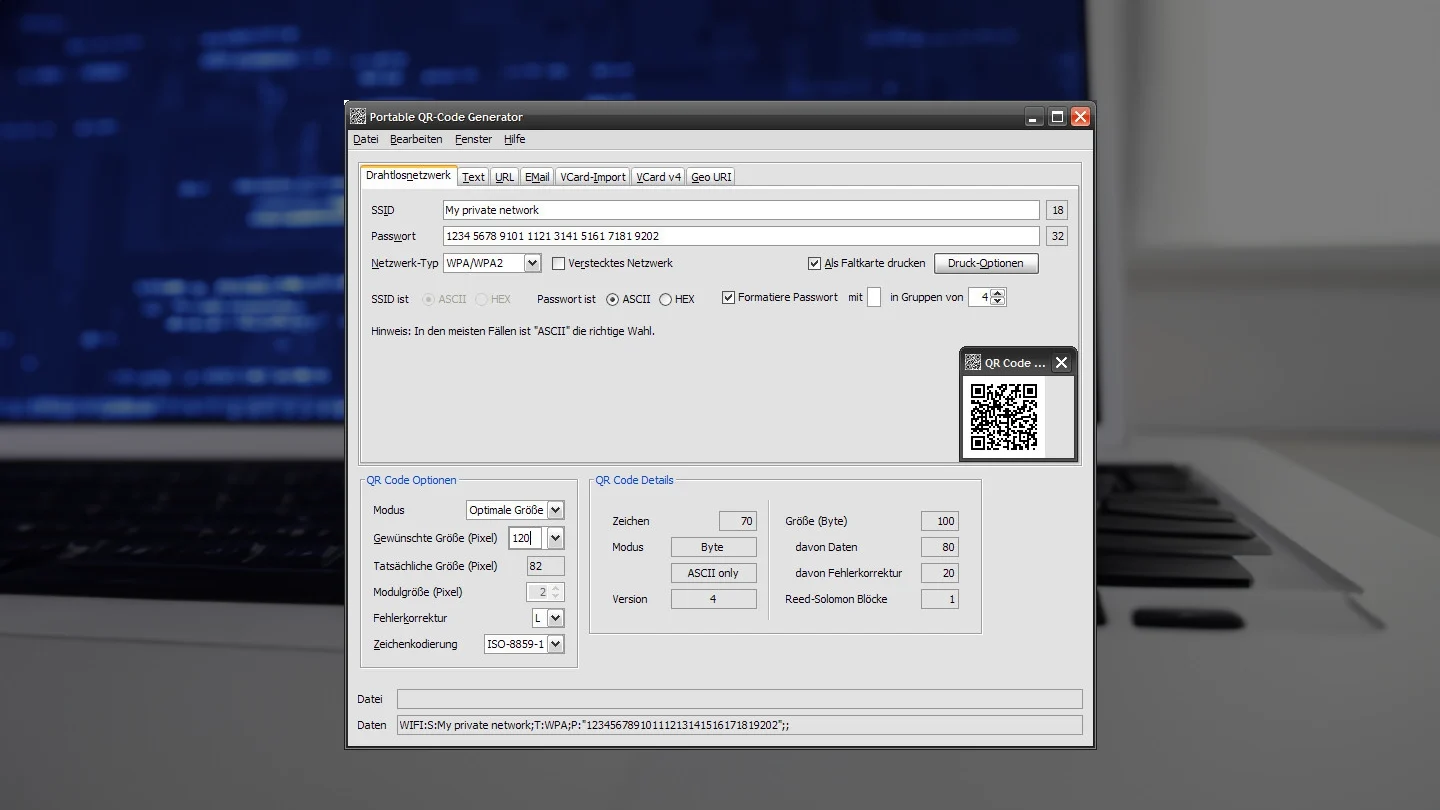Click the davon Fehlerkorrektur value 20
Image resolution: width=1440 pixels, height=810 pixels.
click(940, 573)
